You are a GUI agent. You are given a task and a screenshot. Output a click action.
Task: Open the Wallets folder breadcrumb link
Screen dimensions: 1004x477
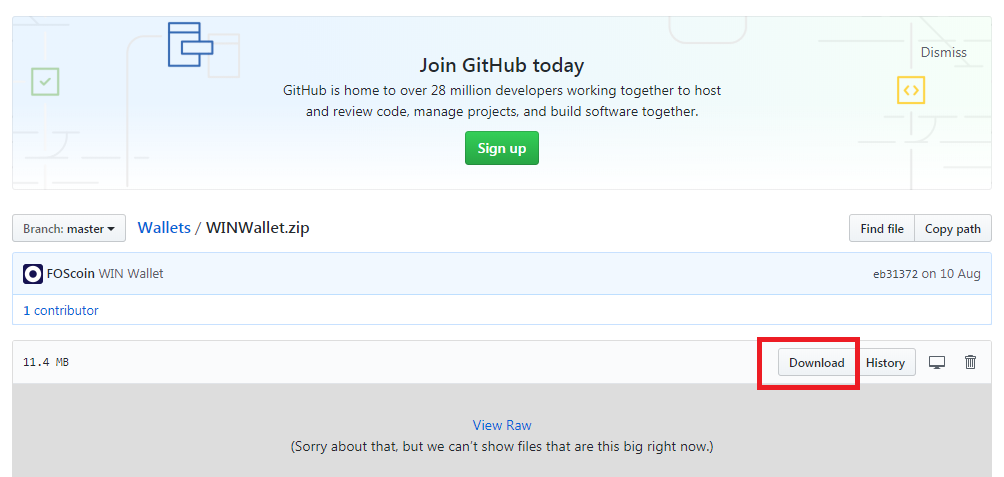pyautogui.click(x=164, y=227)
